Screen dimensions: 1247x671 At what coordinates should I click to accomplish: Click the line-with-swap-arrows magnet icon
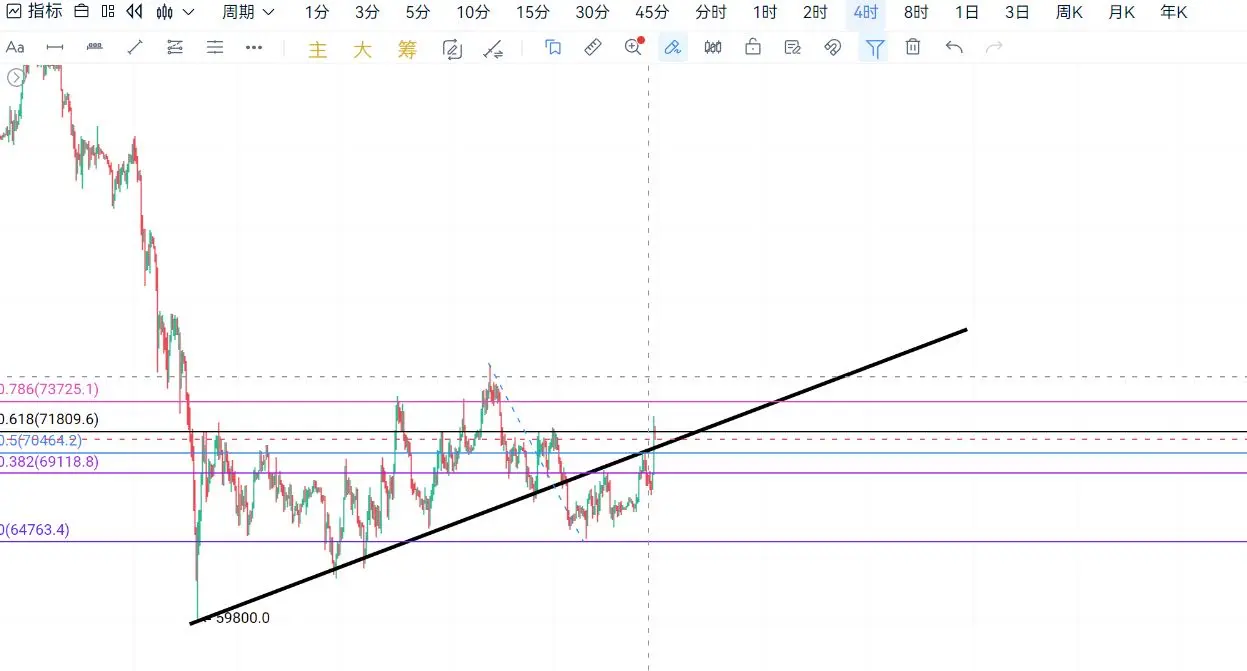[493, 49]
